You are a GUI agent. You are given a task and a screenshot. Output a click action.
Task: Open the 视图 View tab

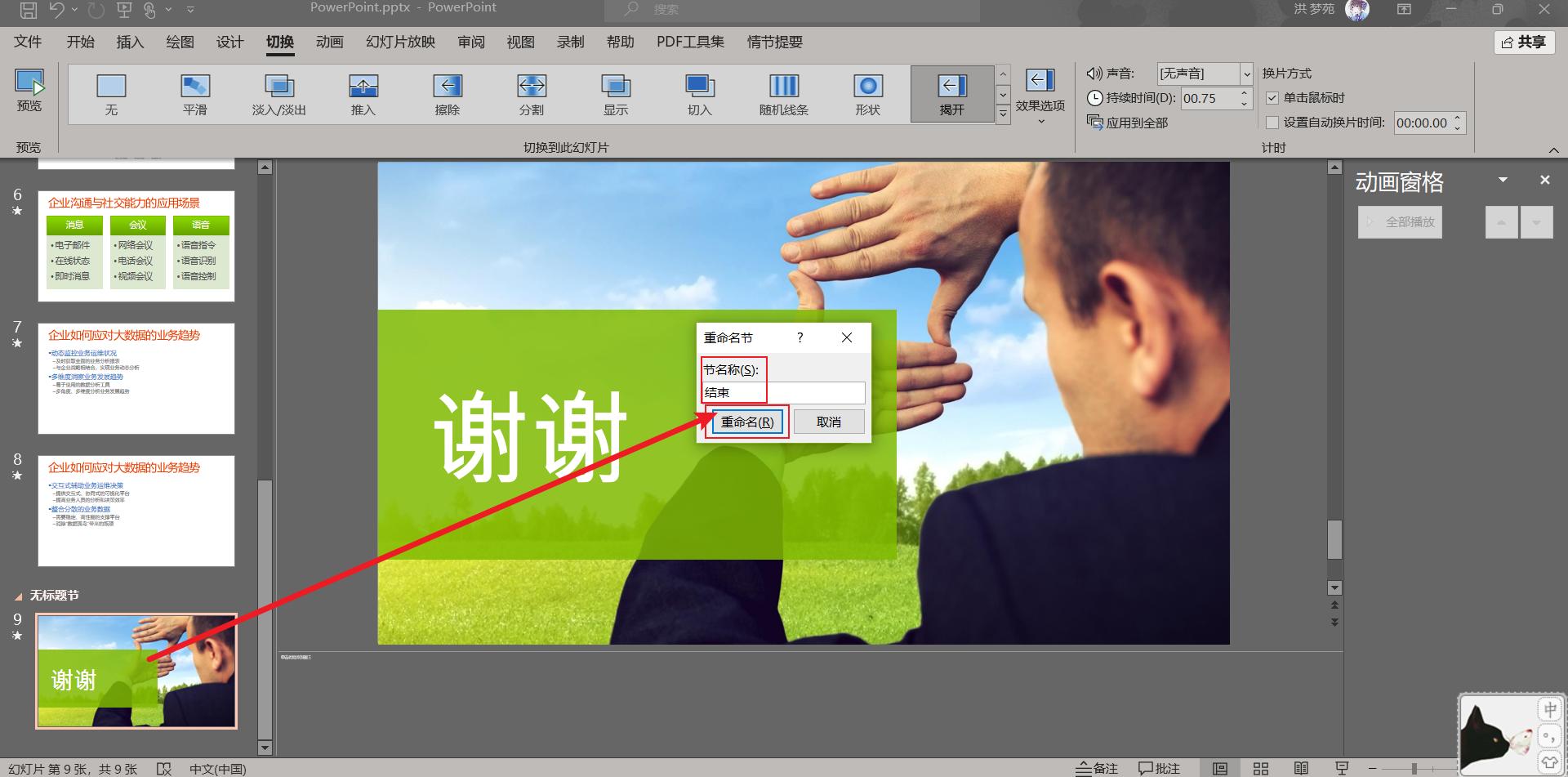(x=520, y=42)
